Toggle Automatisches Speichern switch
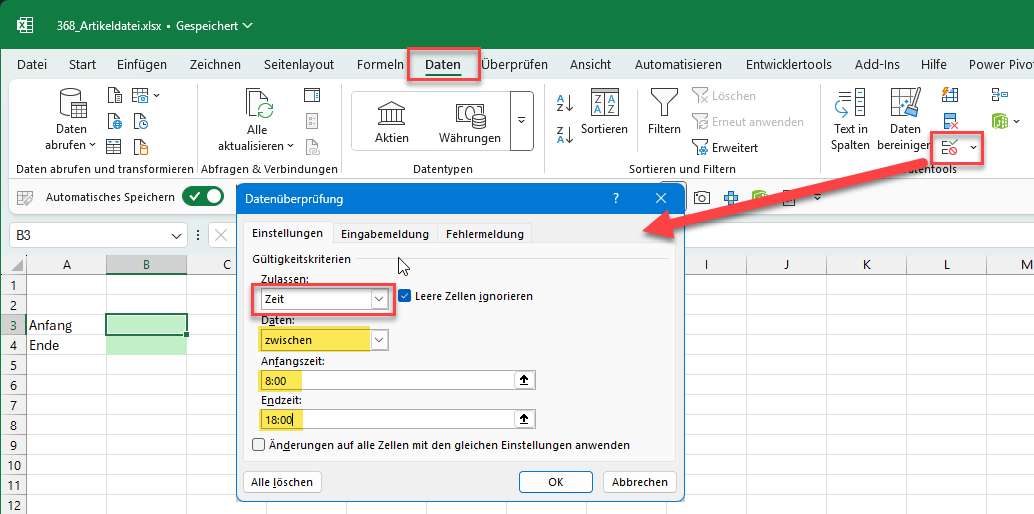The image size is (1034, 514). click(x=201, y=197)
